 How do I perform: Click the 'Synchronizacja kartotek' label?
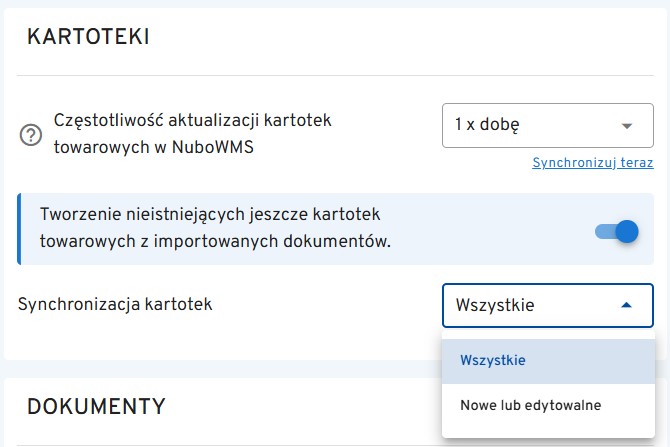click(115, 304)
